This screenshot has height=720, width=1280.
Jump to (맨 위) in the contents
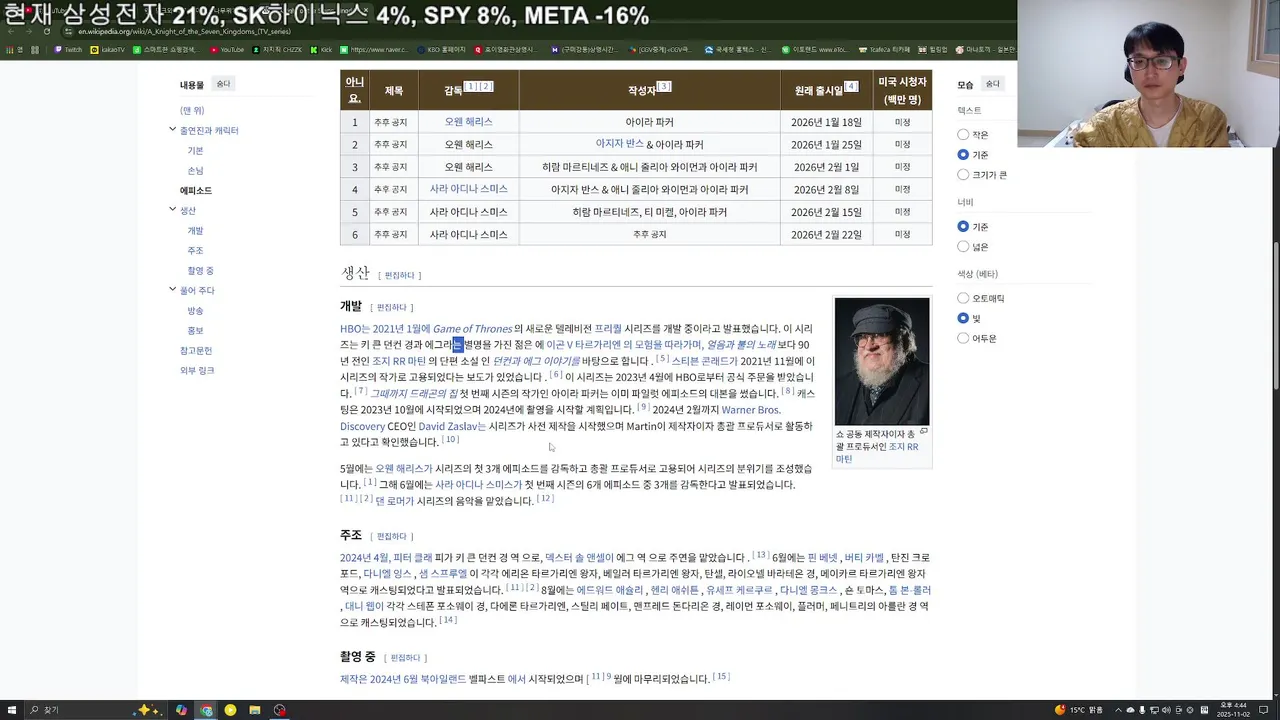(192, 110)
